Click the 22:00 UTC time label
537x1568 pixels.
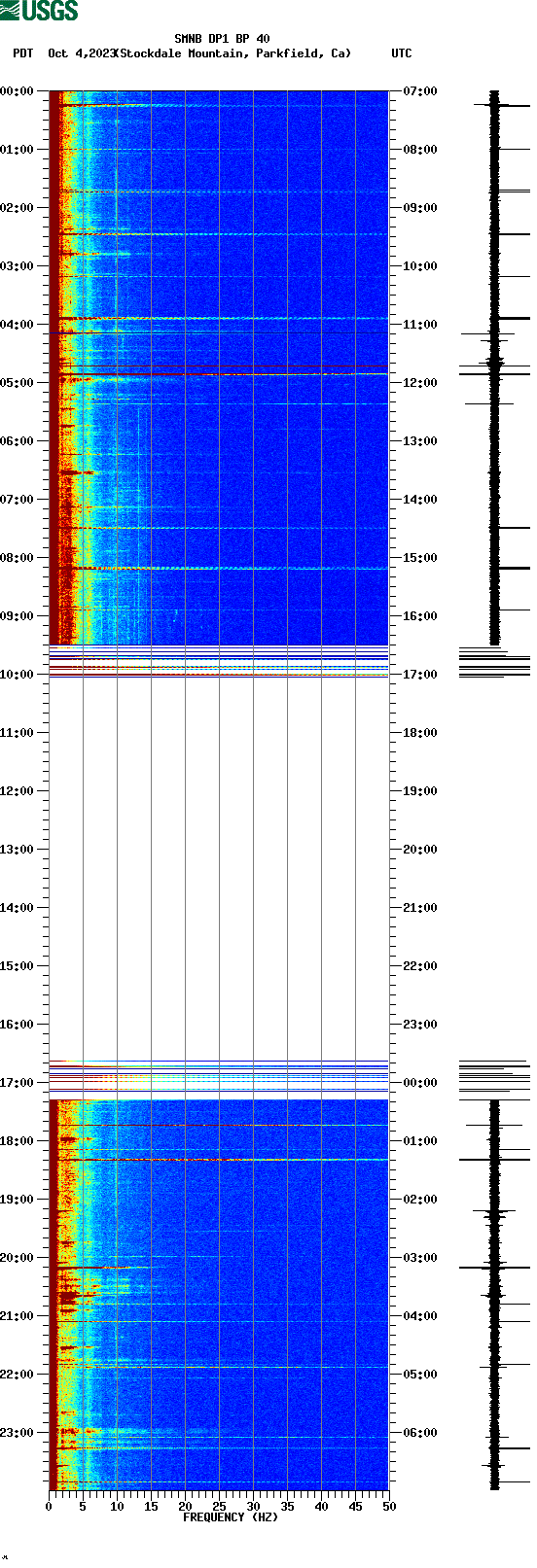pyautogui.click(x=420, y=966)
